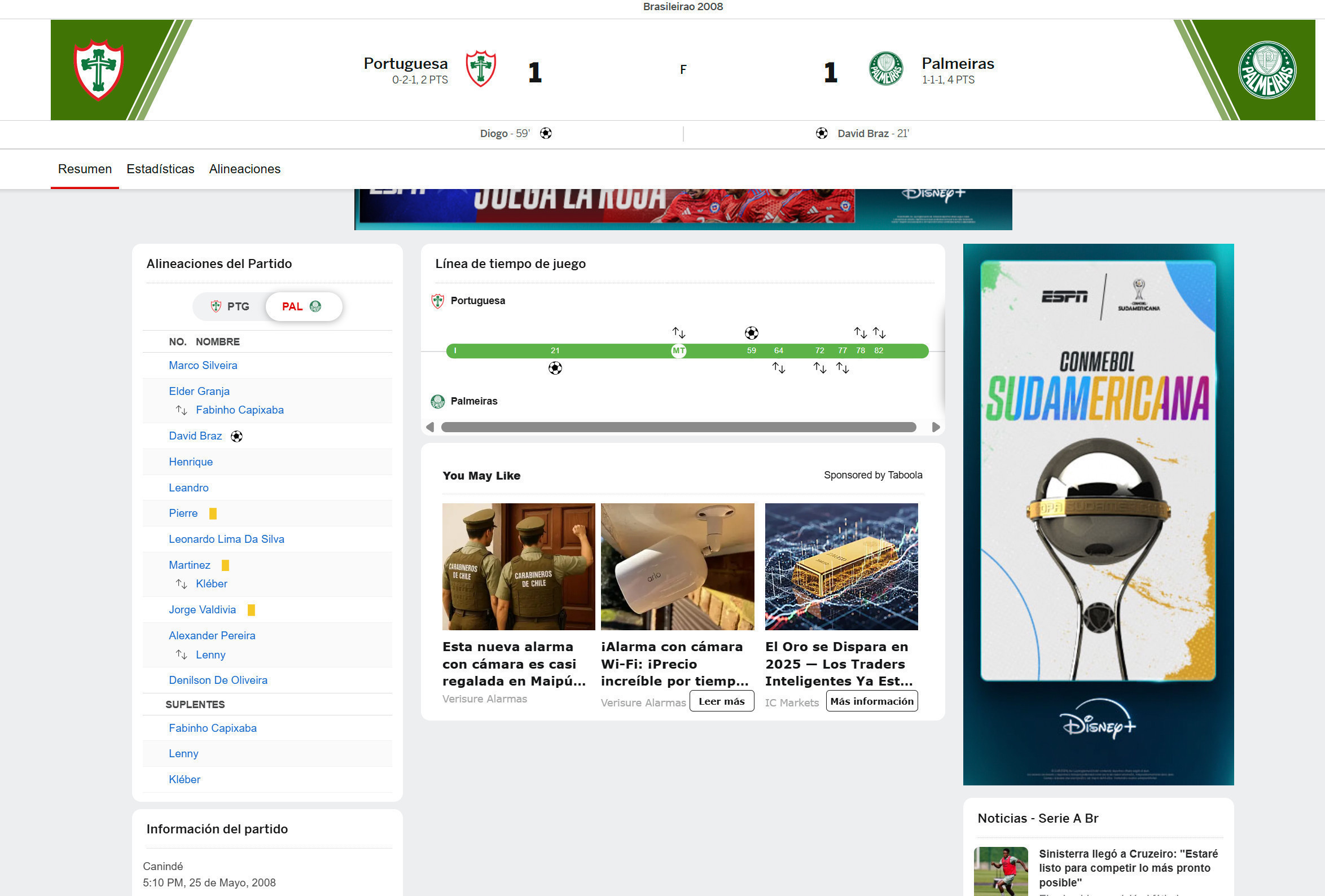Screen dimensions: 1325x896
Task: Click the Portuguesa crest in the timeline header
Action: coord(437,301)
